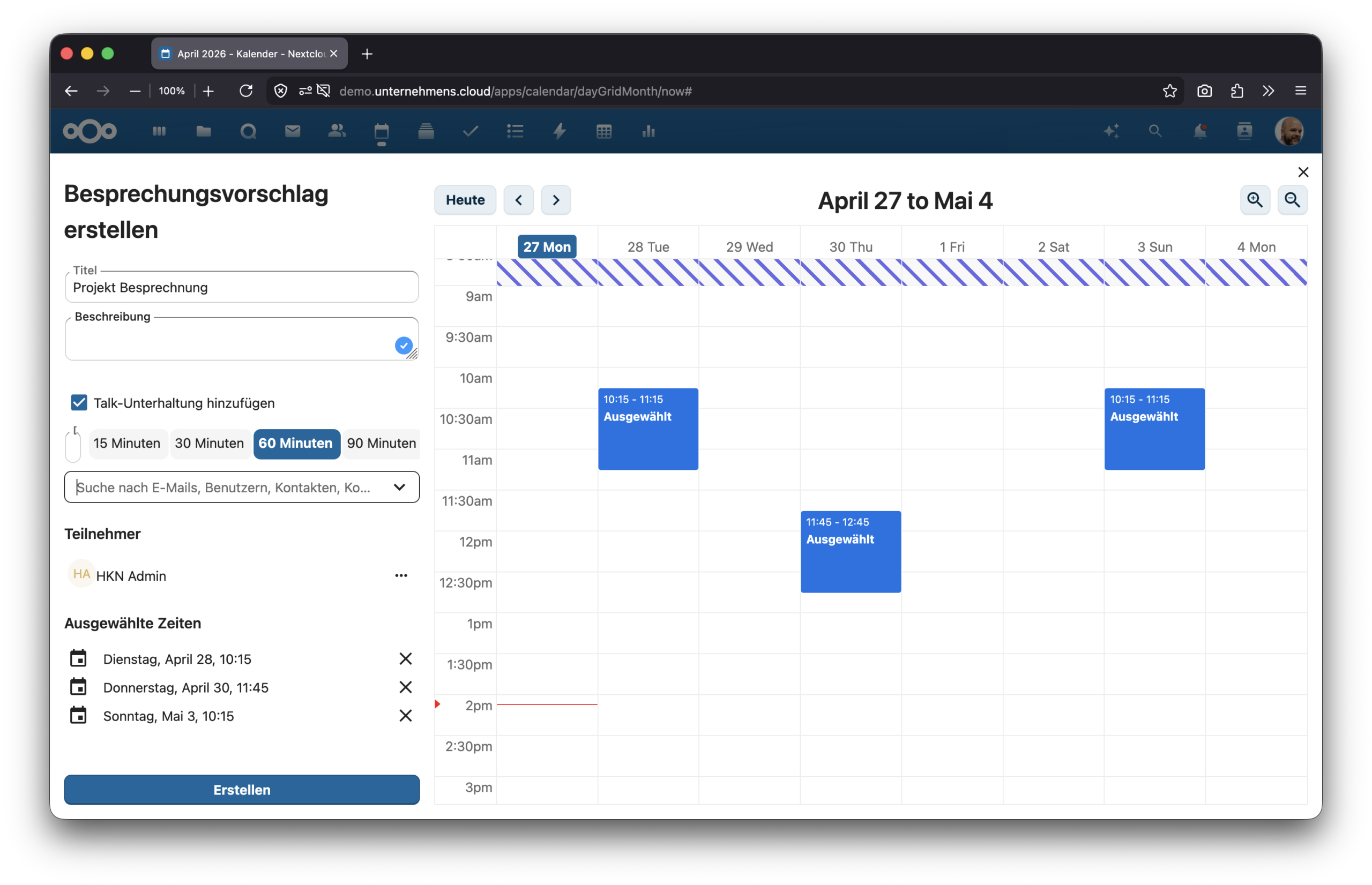Open the Nextcloud Files app
1372x885 pixels.
[204, 131]
